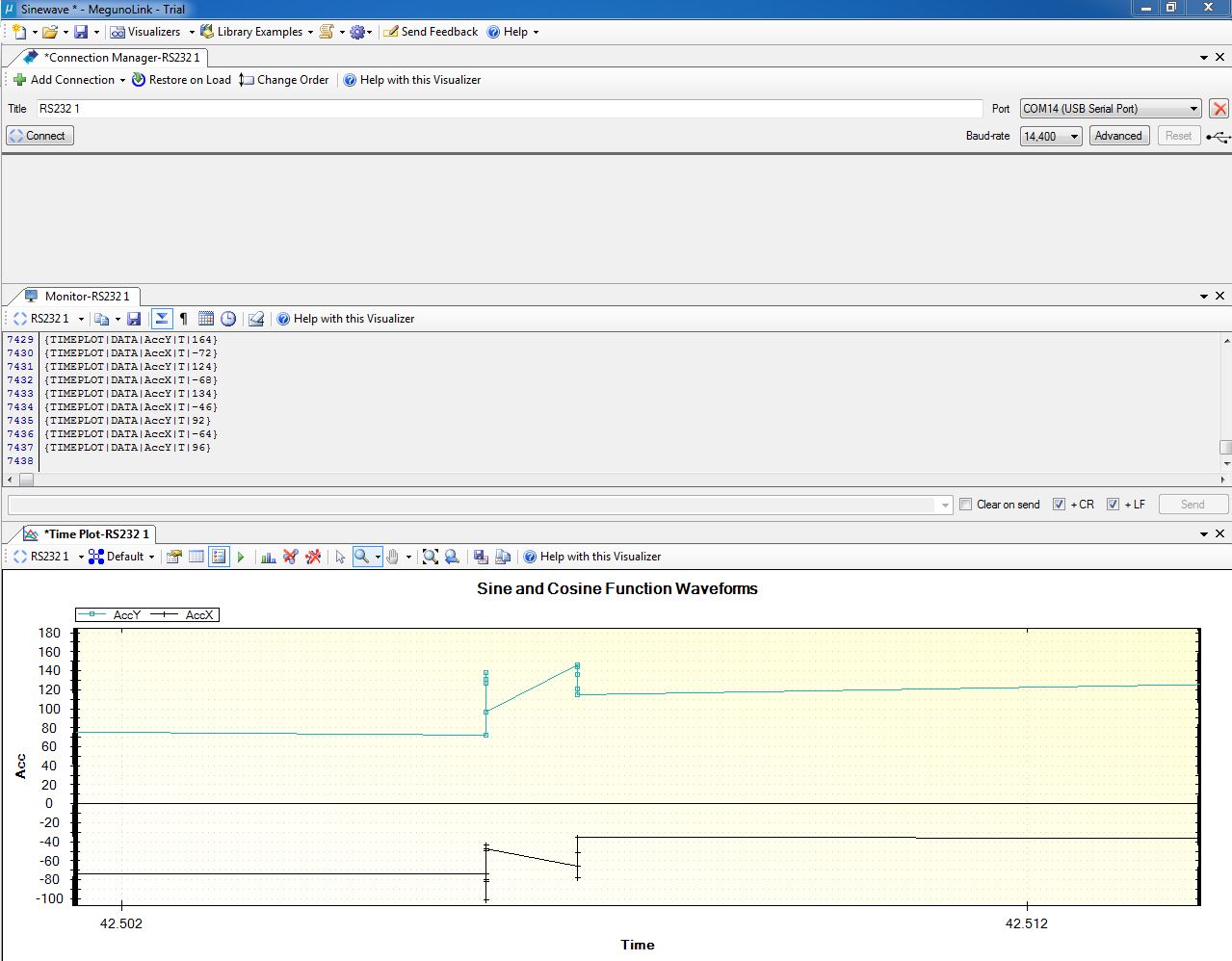The height and width of the screenshot is (961, 1232).
Task: Toggle the grid table icon in Monitor toolbar
Action: tap(205, 319)
